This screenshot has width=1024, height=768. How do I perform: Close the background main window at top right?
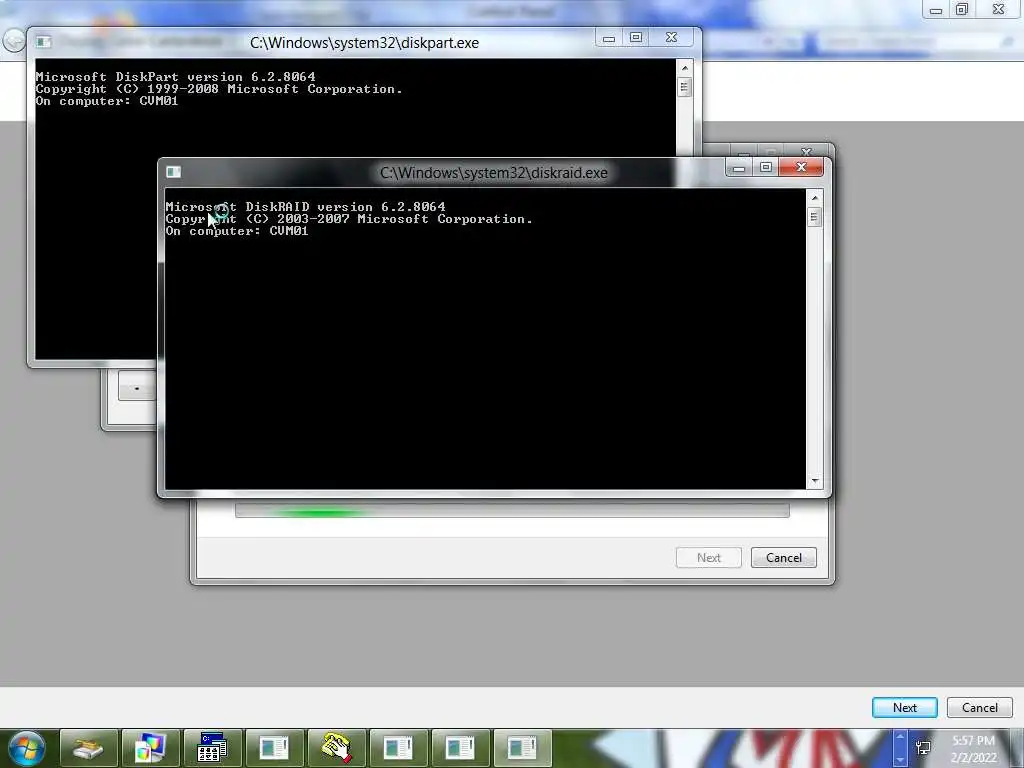[998, 10]
